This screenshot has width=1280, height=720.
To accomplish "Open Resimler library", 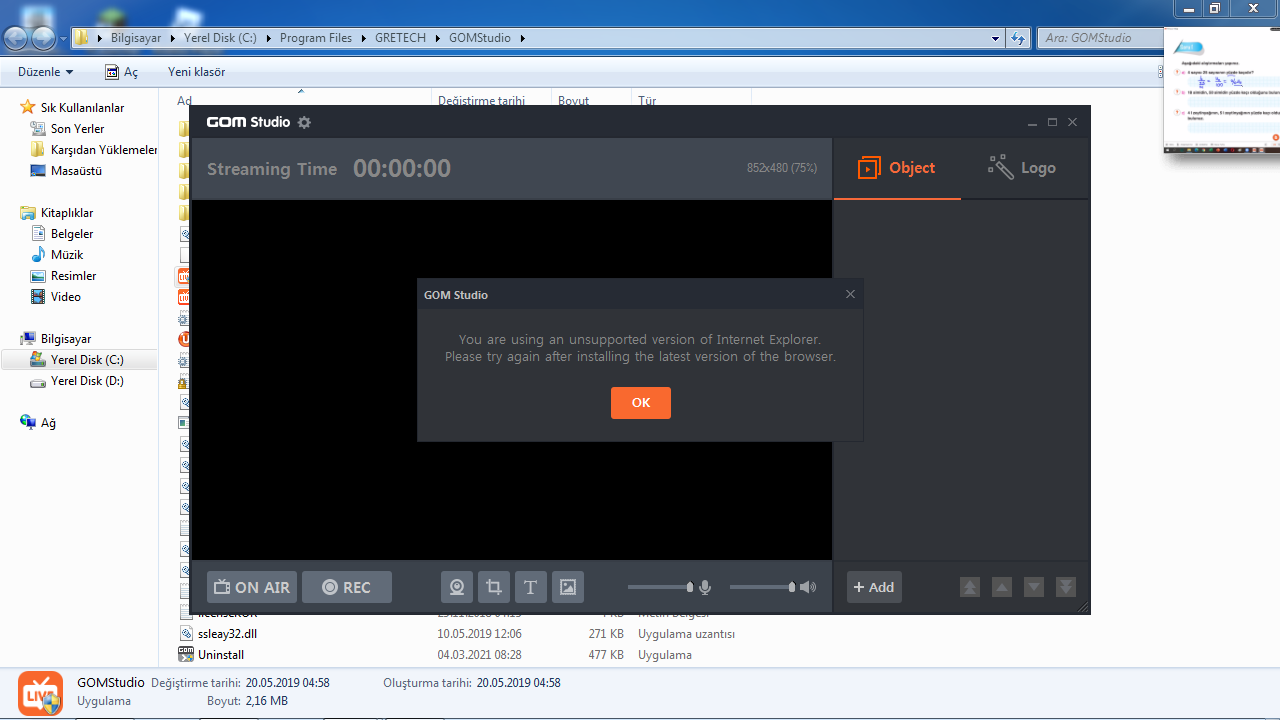I will click(x=74, y=276).
